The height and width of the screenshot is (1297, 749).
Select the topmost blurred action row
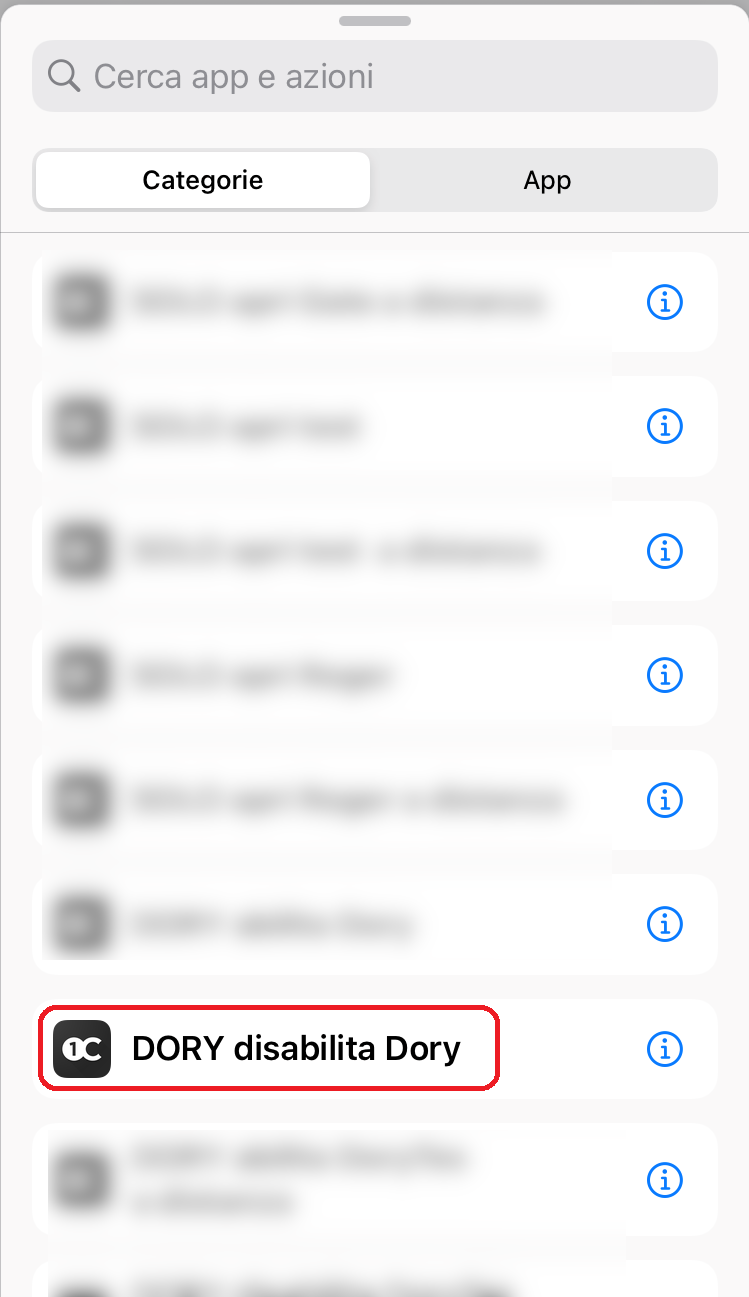(x=374, y=301)
